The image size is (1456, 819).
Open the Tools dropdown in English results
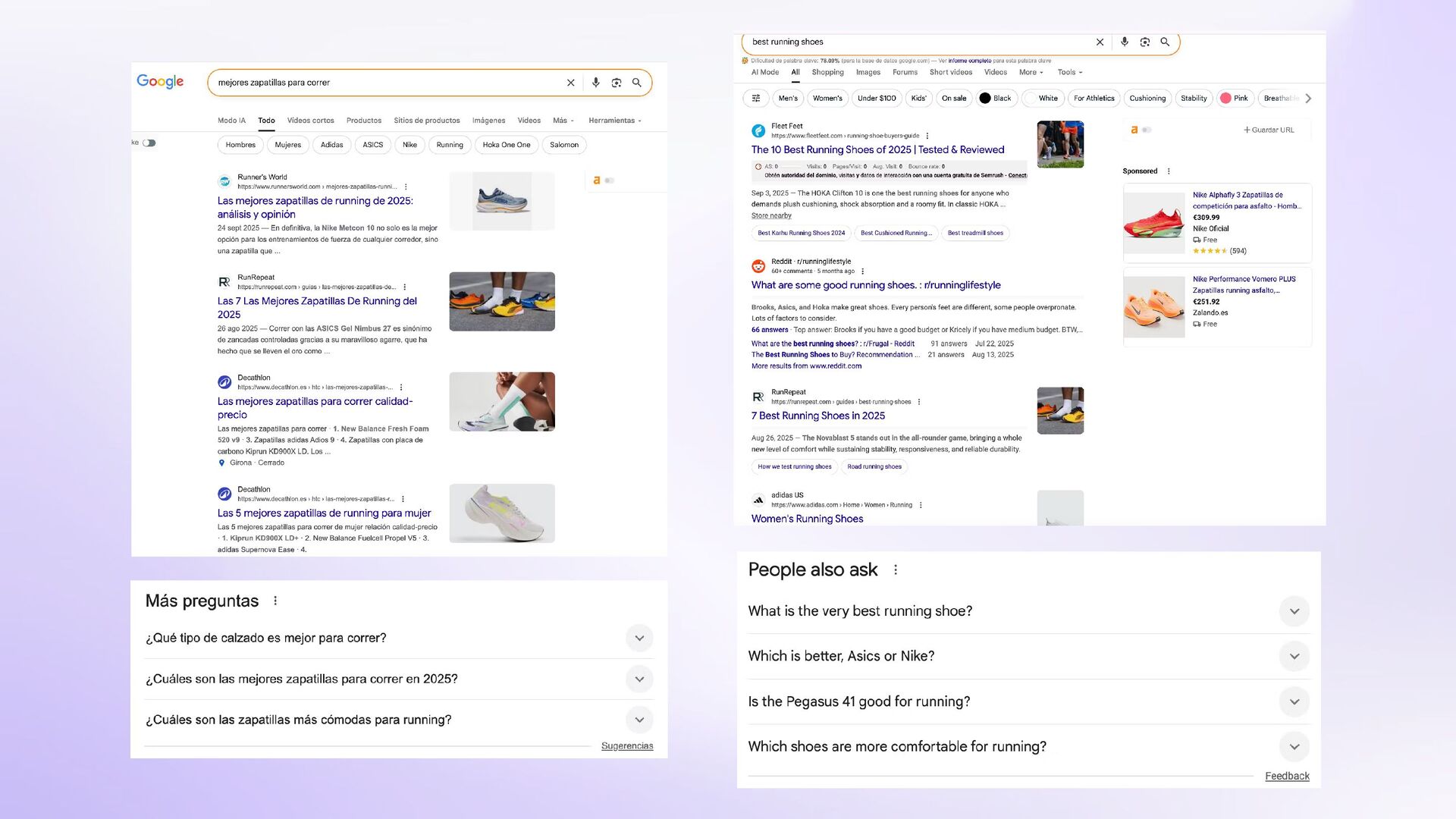click(x=1069, y=73)
